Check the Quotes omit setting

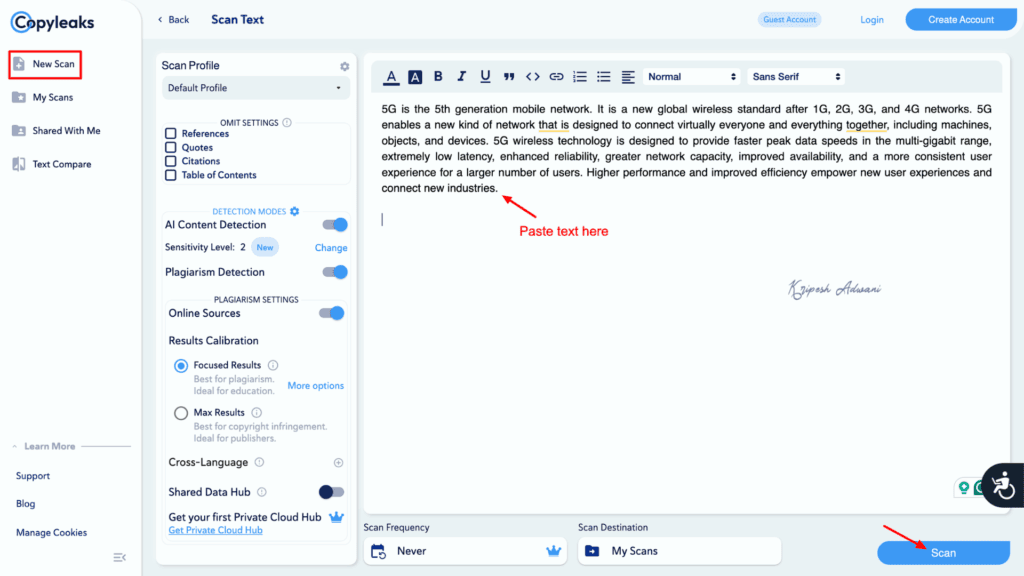(172, 145)
